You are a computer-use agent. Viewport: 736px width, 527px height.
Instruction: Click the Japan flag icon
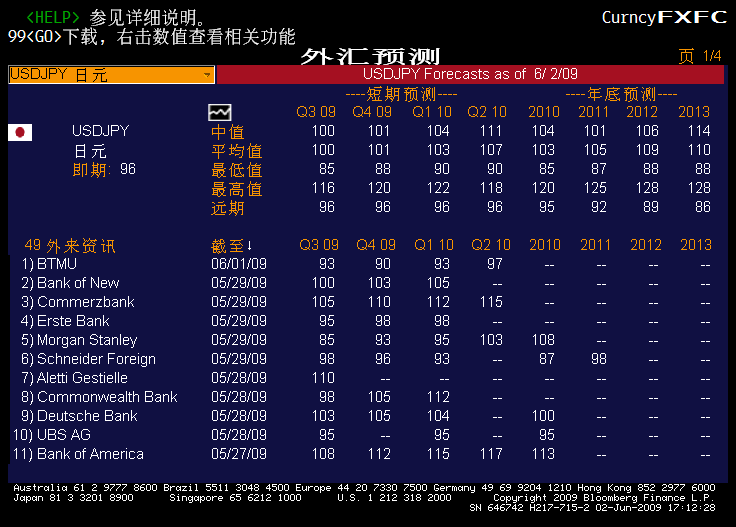pyautogui.click(x=20, y=132)
